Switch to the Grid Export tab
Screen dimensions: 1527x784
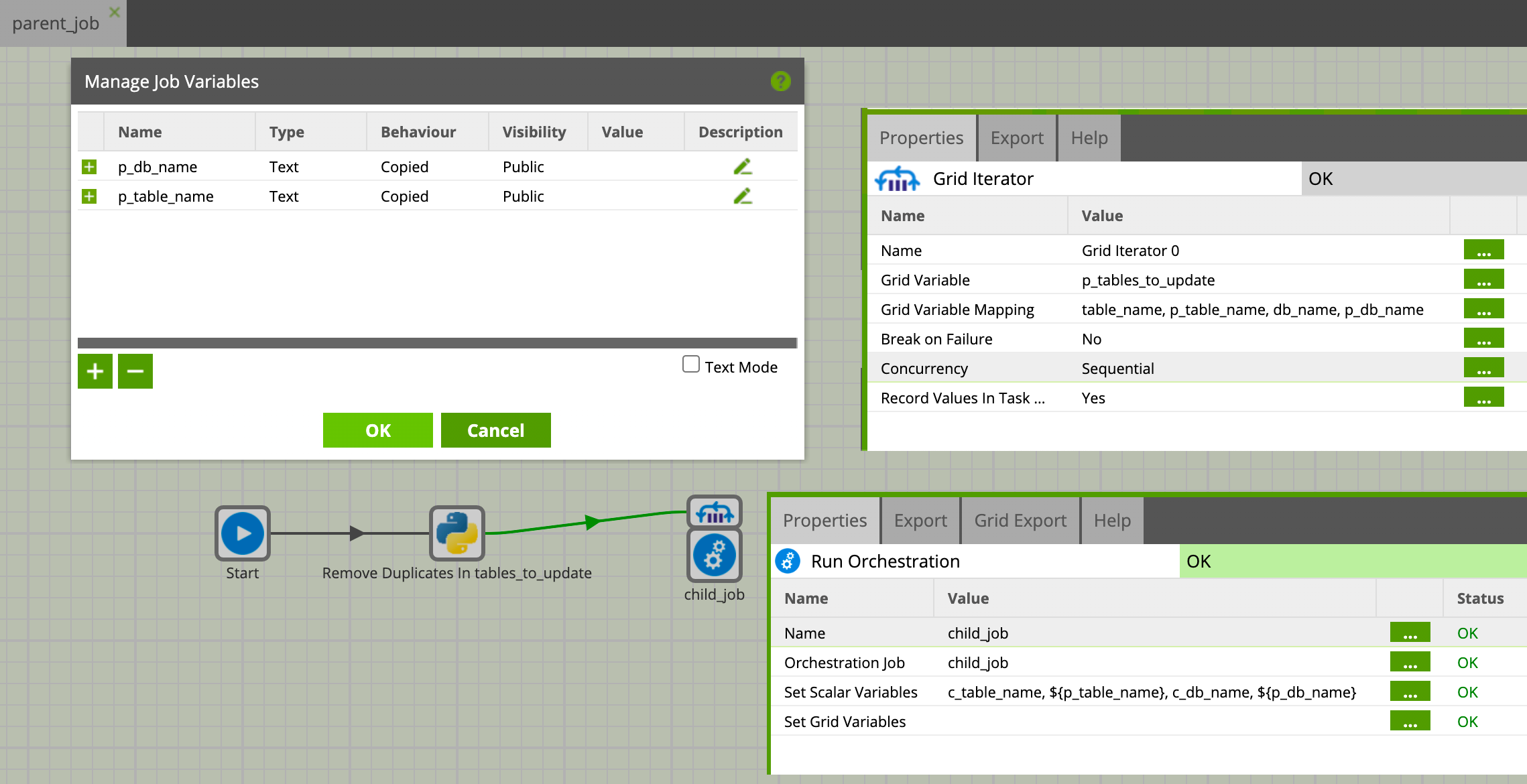tap(1020, 521)
